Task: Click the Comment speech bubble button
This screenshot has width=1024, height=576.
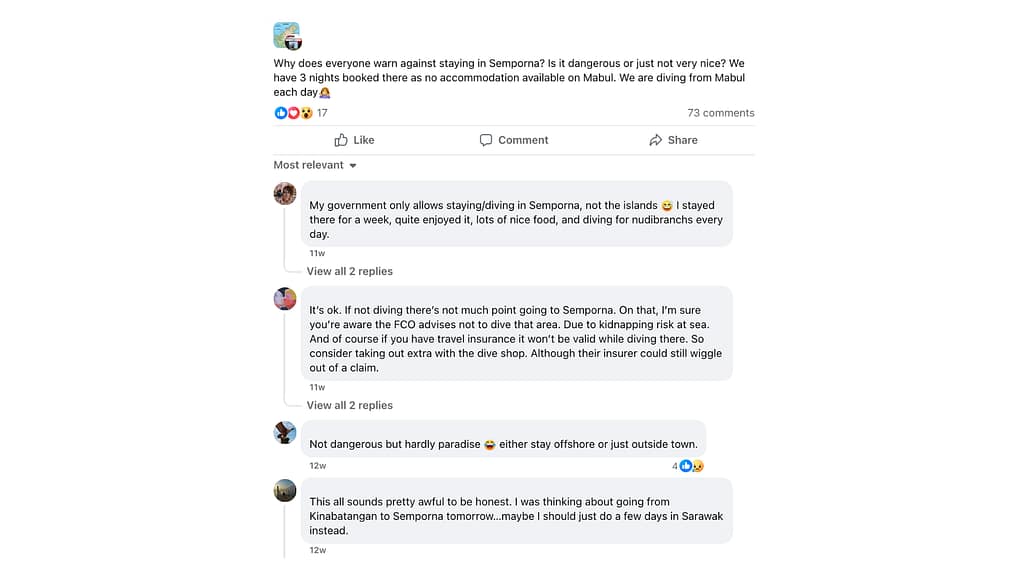Action: [514, 140]
